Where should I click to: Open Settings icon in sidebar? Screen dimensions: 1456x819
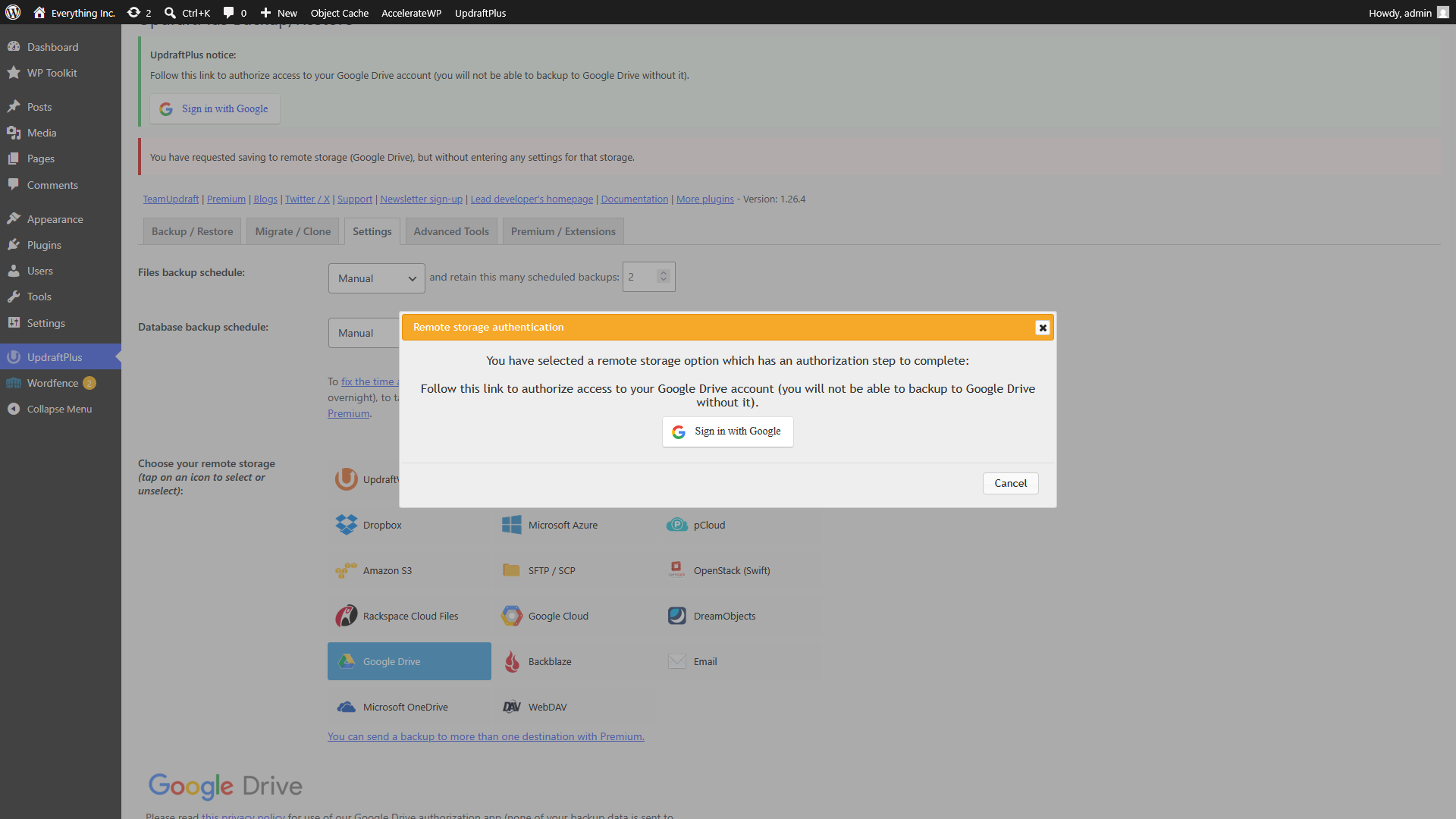14,322
